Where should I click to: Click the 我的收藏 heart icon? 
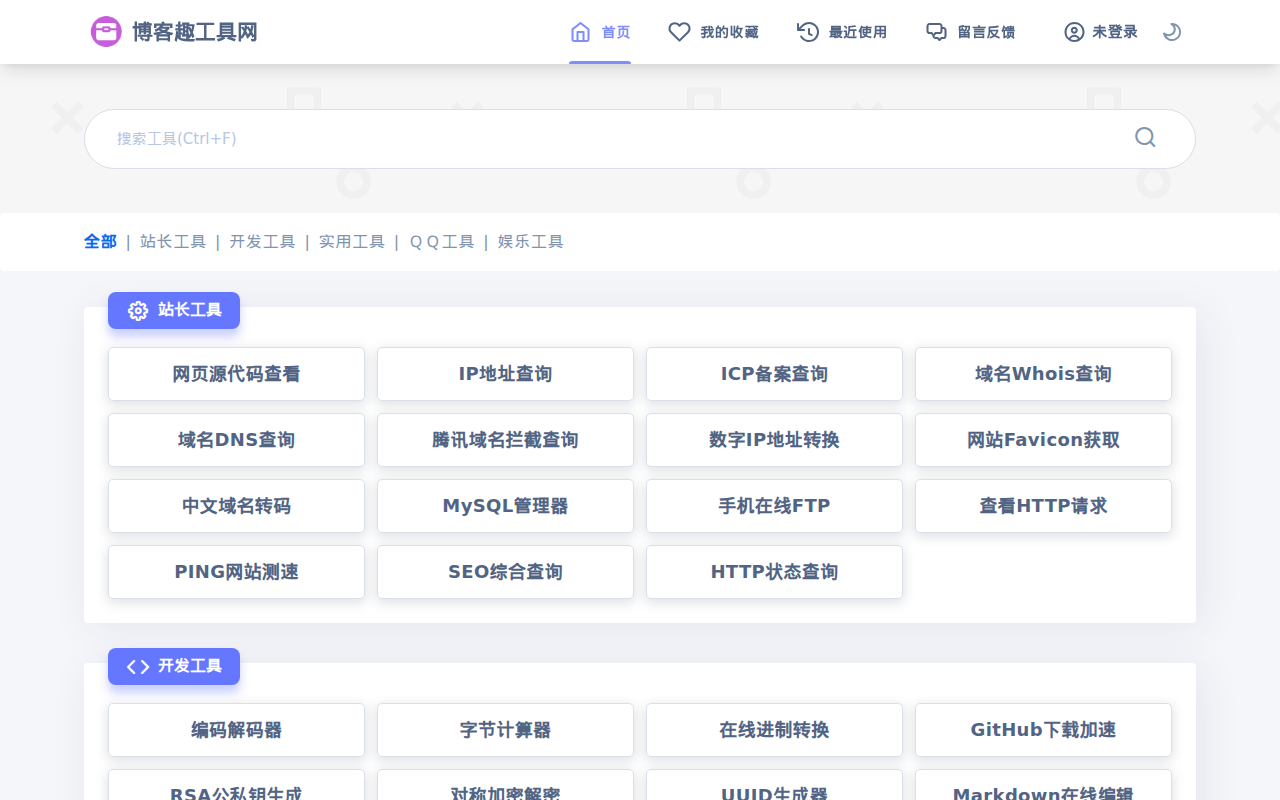coord(681,31)
